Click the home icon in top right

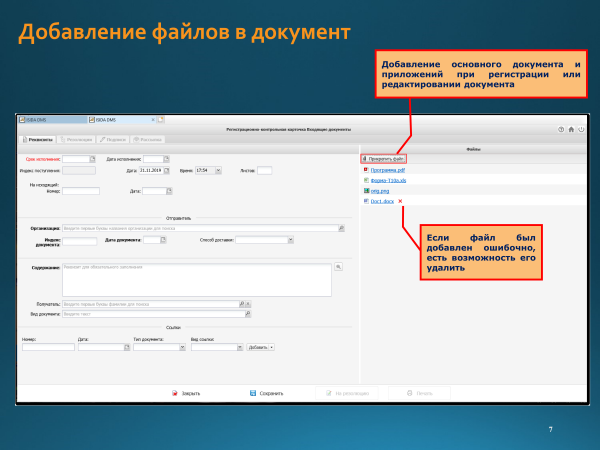571,130
